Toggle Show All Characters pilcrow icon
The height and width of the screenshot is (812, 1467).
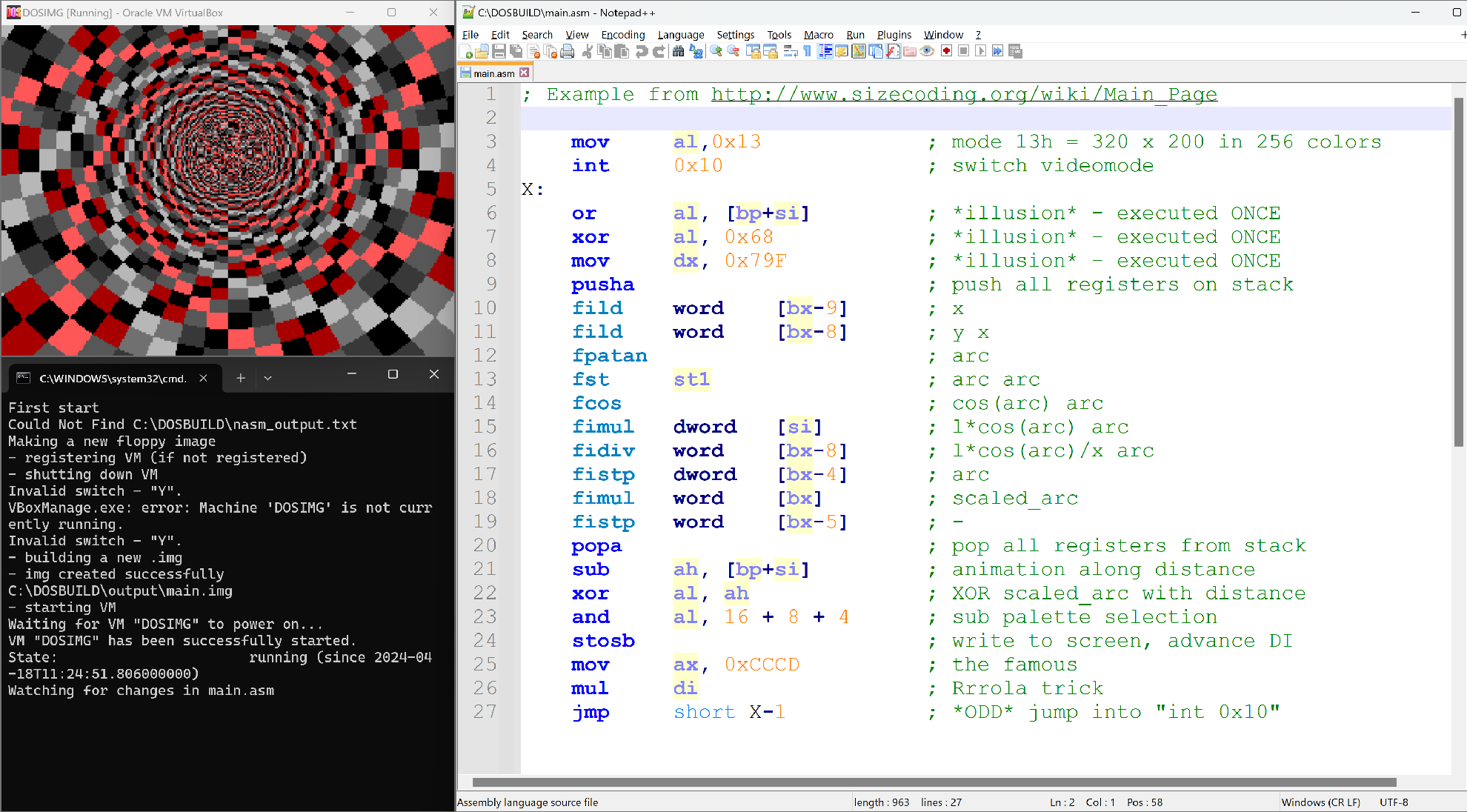pos(807,51)
